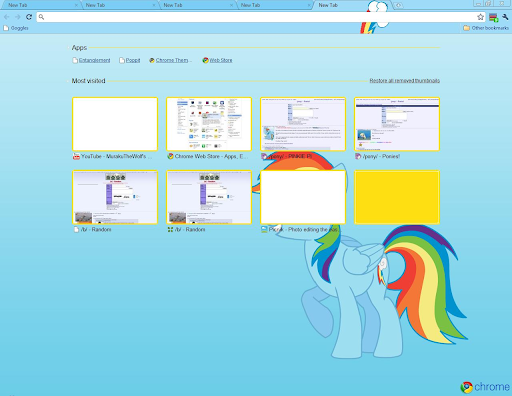The width and height of the screenshot is (512, 396).
Task: Click Restore all removed thumbnails
Action: tap(405, 81)
